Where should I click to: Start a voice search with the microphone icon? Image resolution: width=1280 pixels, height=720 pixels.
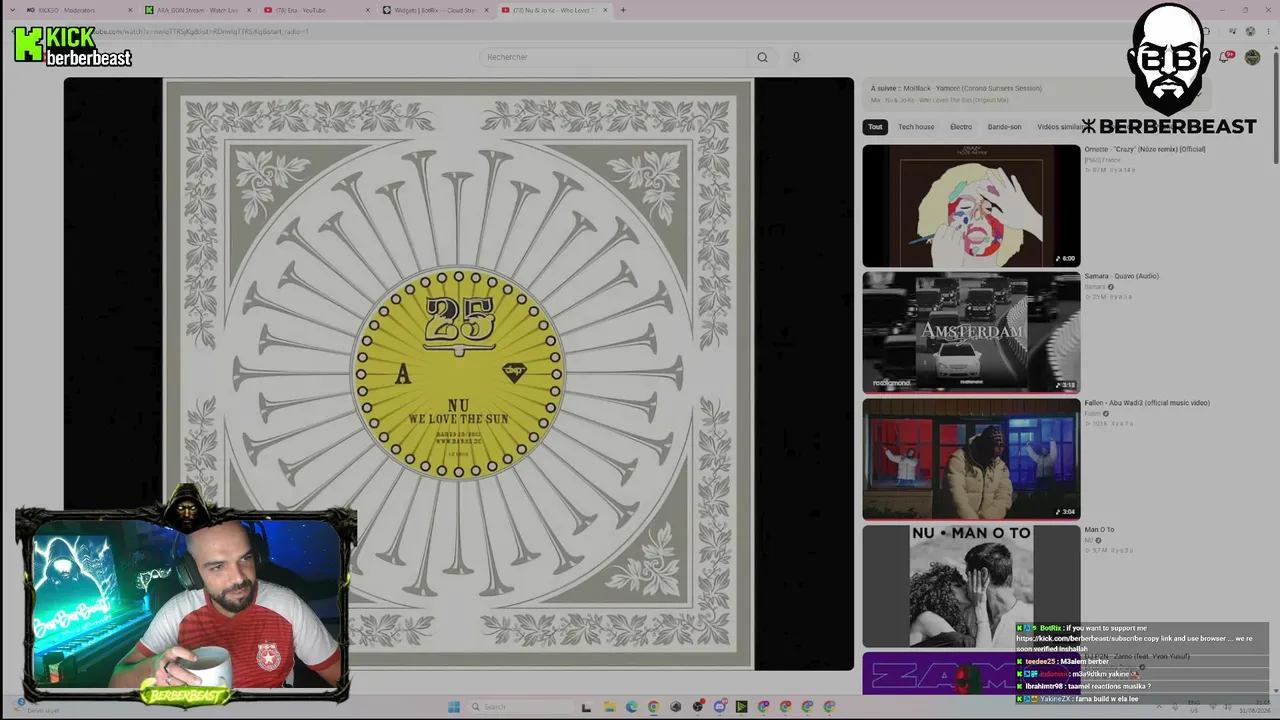pyautogui.click(x=796, y=57)
